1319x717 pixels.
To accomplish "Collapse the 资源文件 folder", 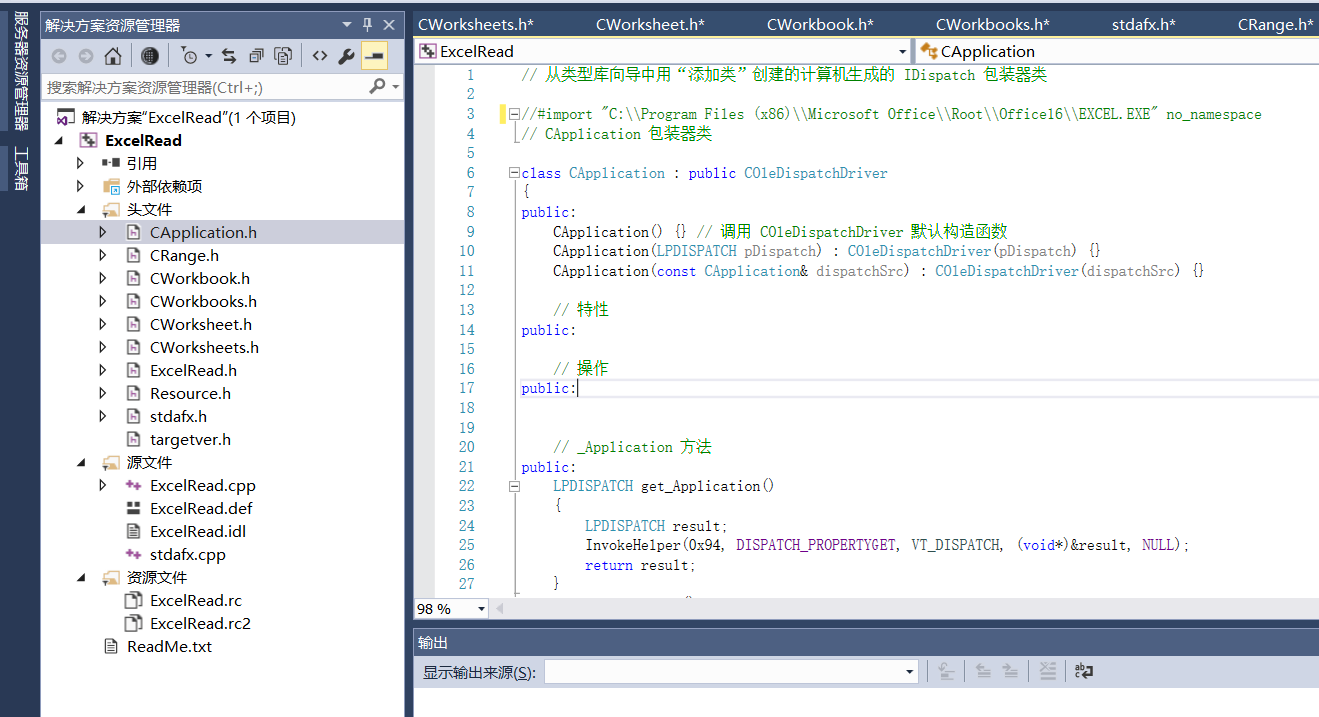I will 81,577.
